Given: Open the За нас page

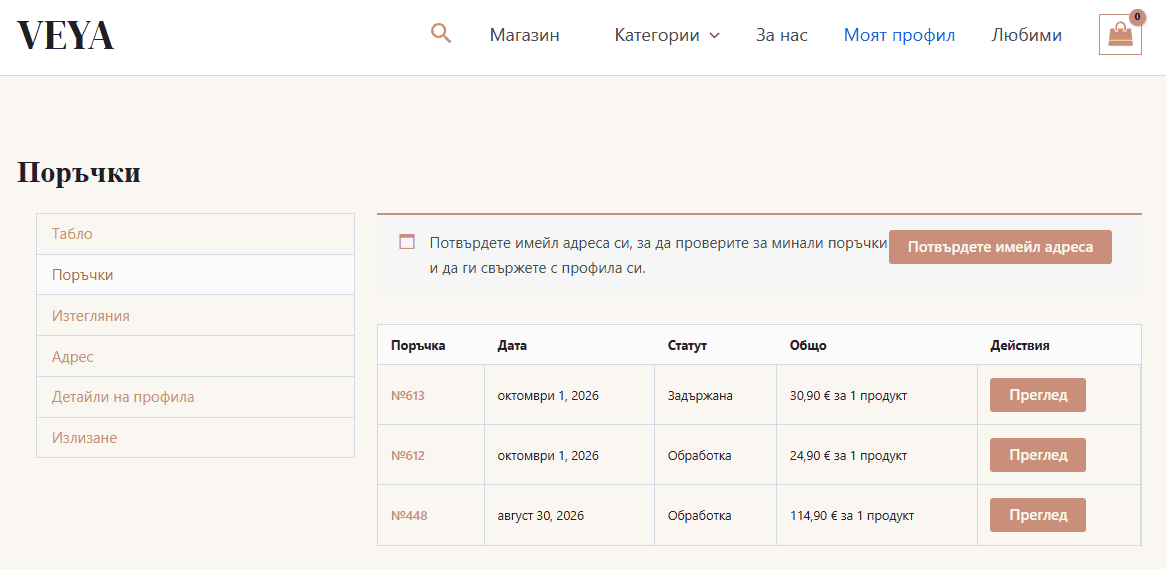Looking at the screenshot, I should point(782,35).
